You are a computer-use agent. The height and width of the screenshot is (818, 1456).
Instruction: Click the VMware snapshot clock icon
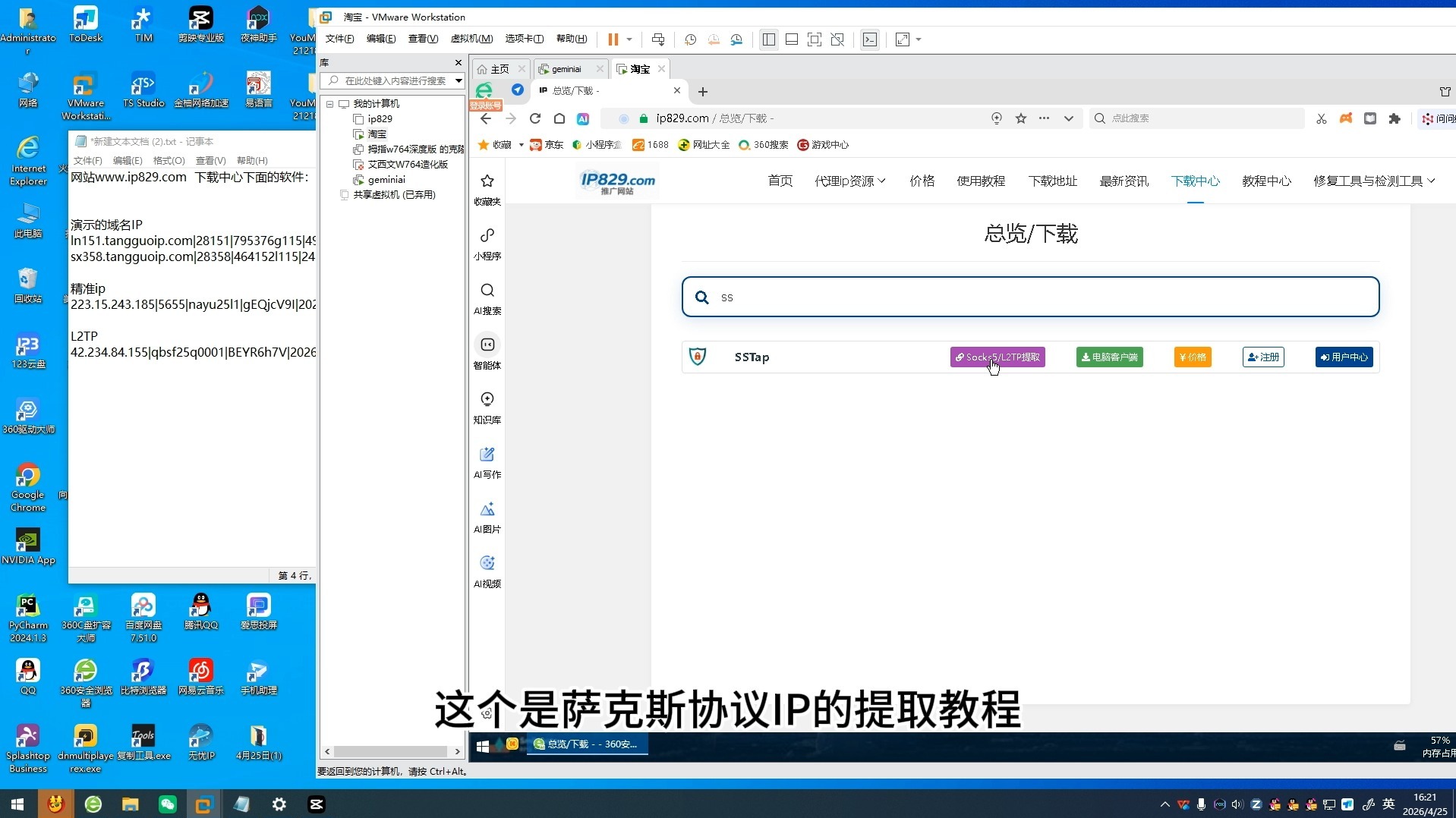[690, 39]
